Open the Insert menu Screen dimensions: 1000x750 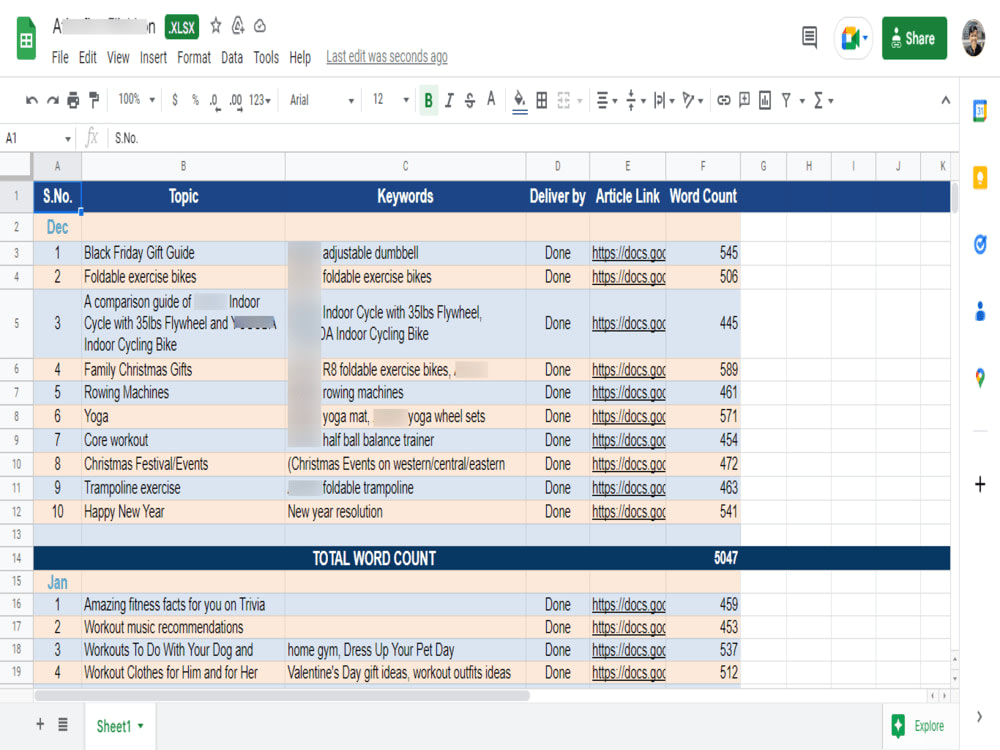pos(153,57)
